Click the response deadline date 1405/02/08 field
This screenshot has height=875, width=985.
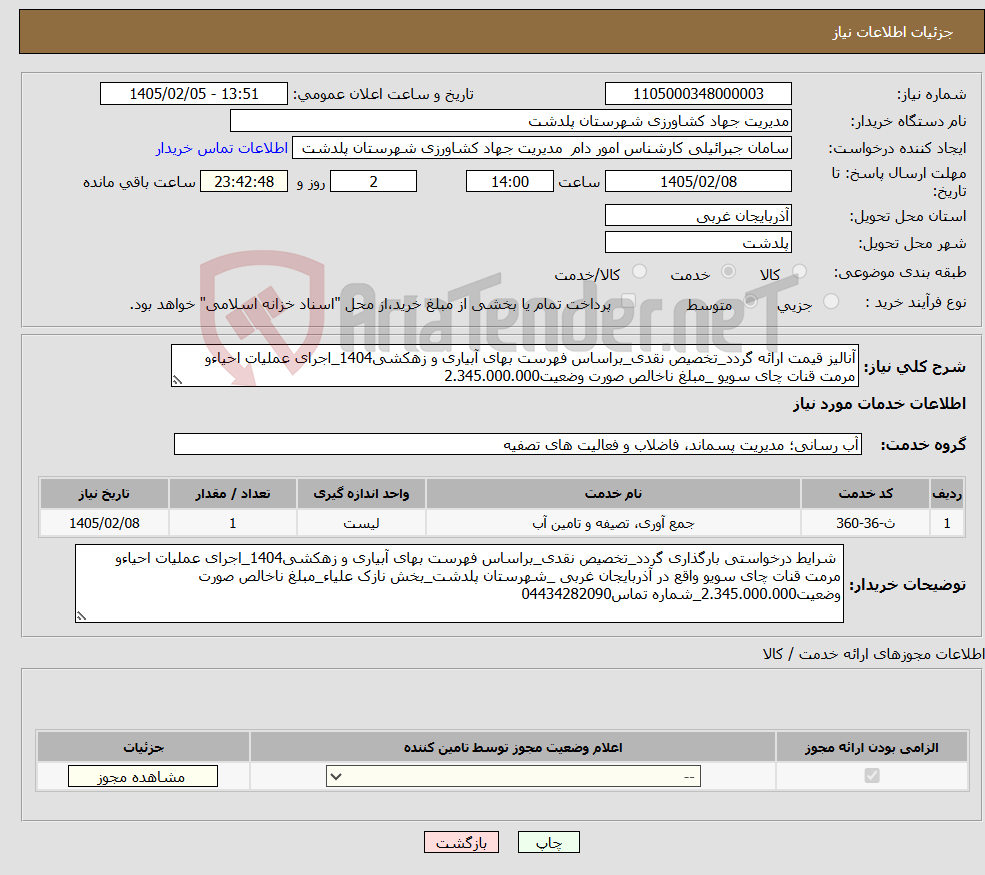tap(698, 182)
